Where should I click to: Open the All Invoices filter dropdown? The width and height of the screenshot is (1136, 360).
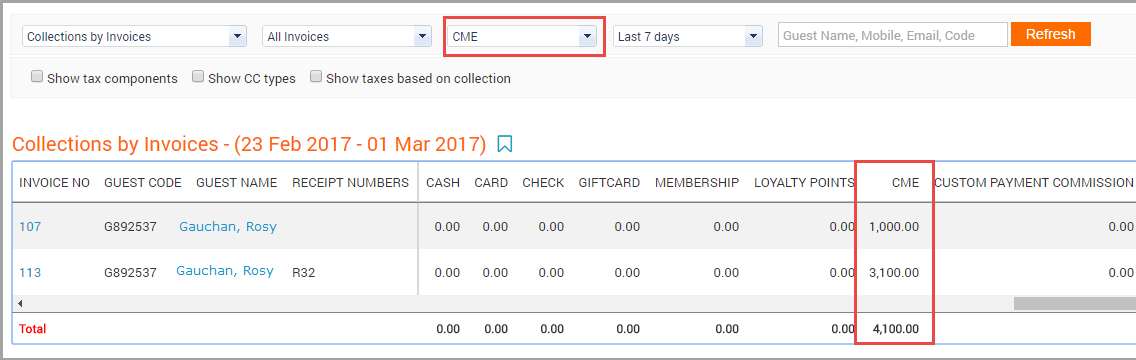pyautogui.click(x=347, y=36)
